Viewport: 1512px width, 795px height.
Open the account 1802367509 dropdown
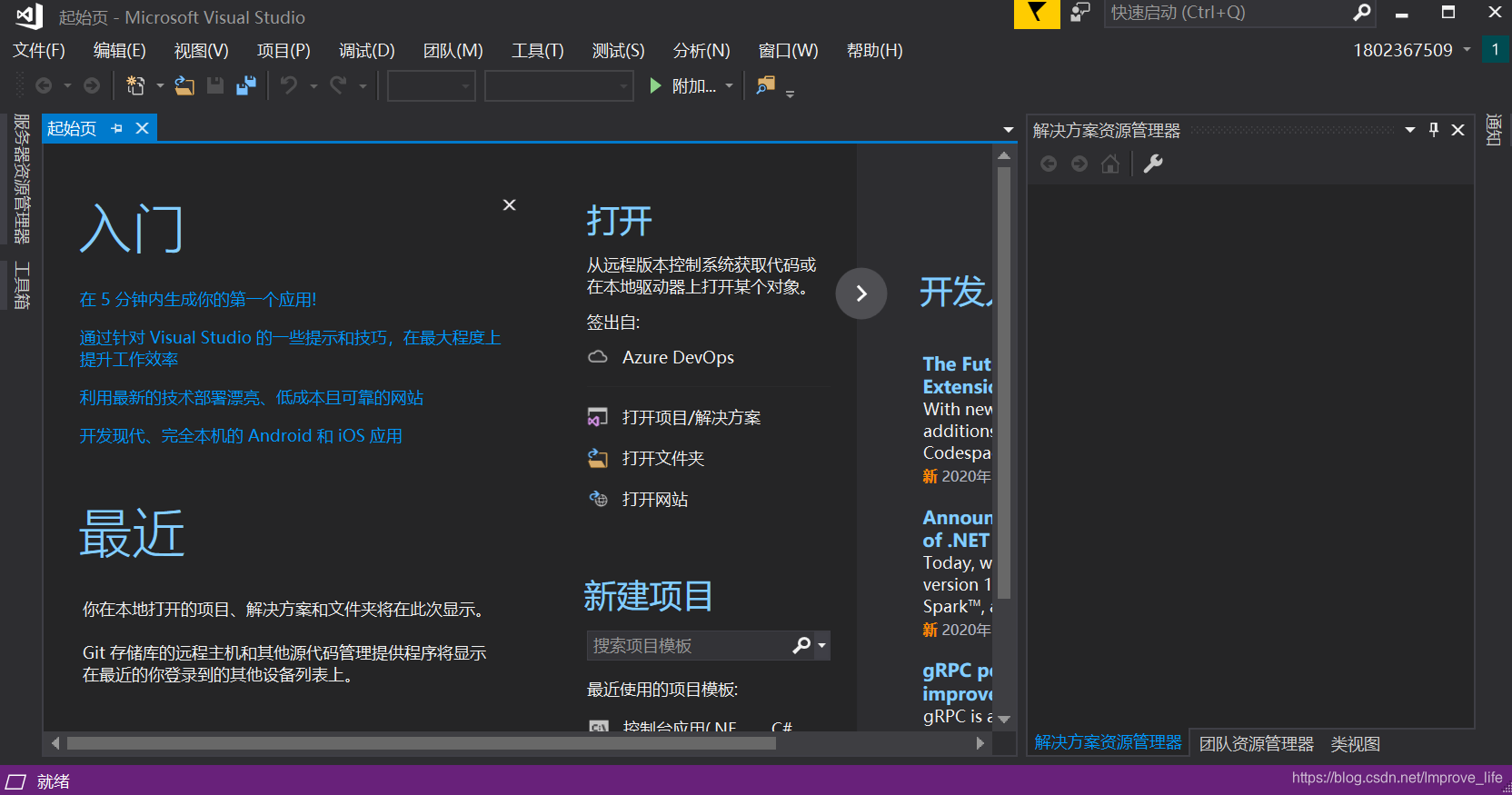point(1467,49)
